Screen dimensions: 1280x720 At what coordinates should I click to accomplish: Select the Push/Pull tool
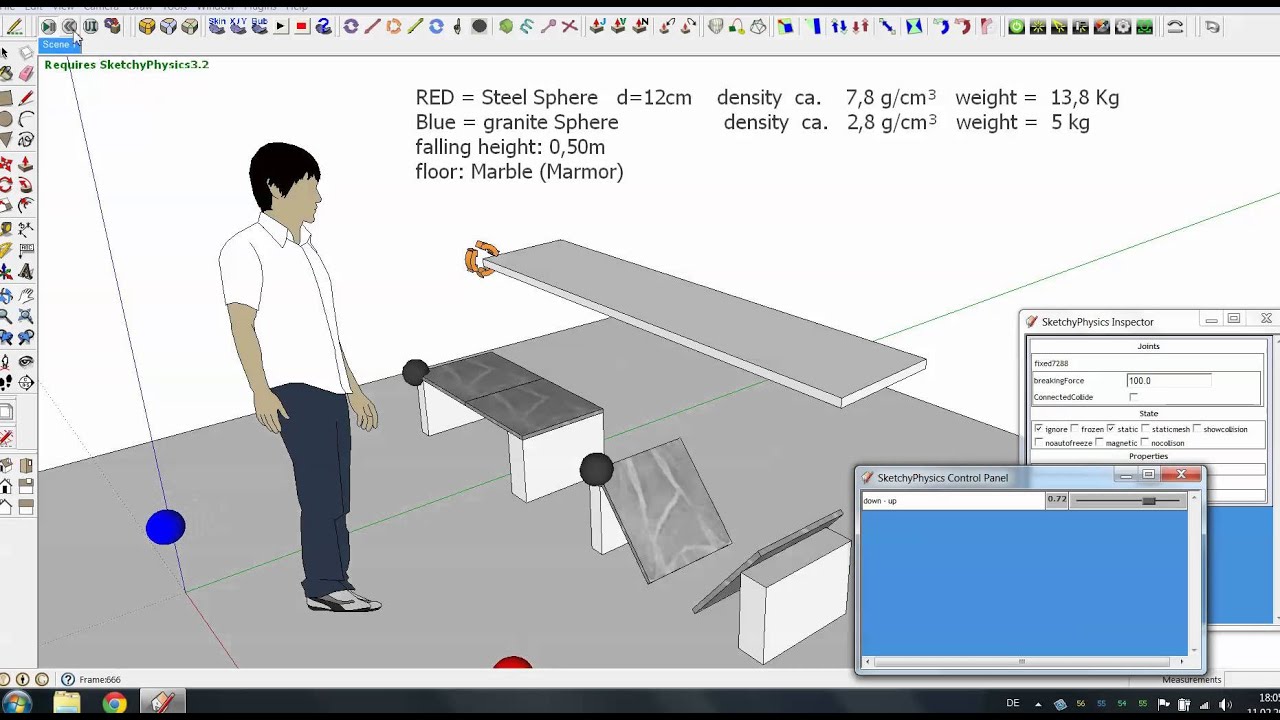coord(26,163)
